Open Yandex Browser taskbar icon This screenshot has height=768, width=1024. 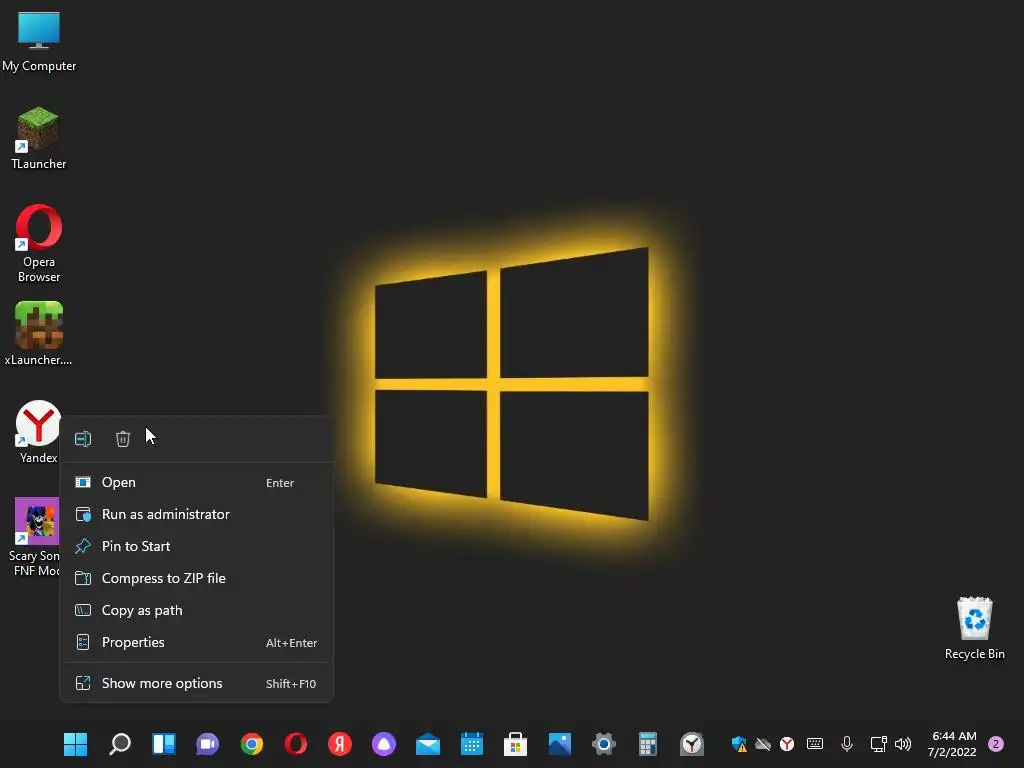pos(692,744)
